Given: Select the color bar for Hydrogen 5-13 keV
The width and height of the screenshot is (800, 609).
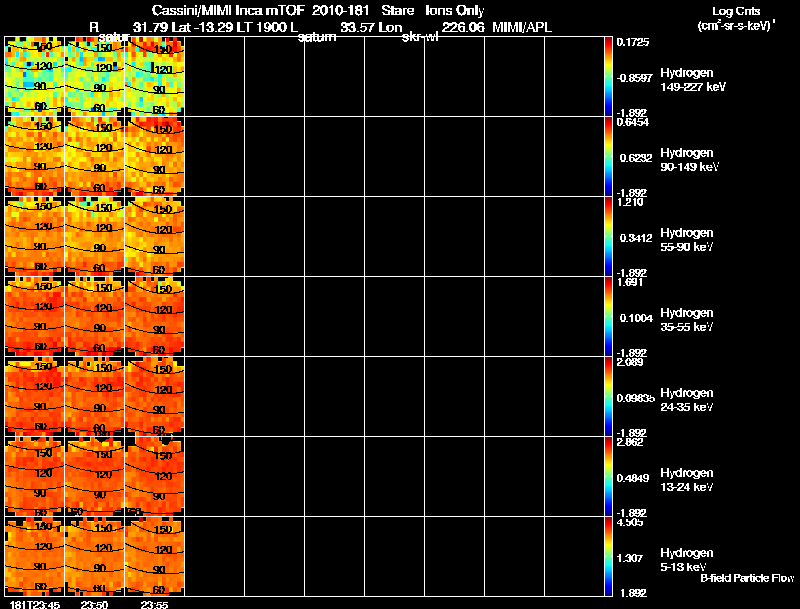Looking at the screenshot, I should 609,556.
